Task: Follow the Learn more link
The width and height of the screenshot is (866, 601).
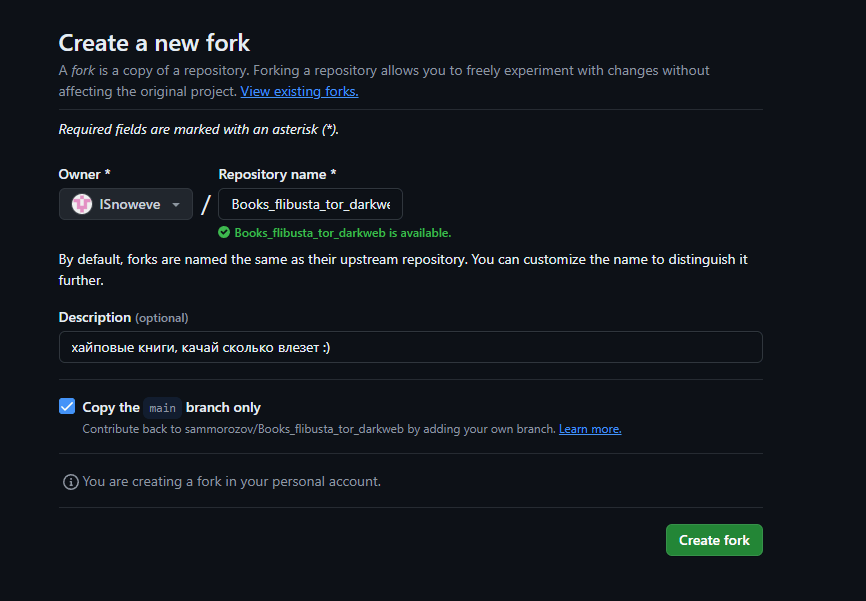Action: (590, 429)
